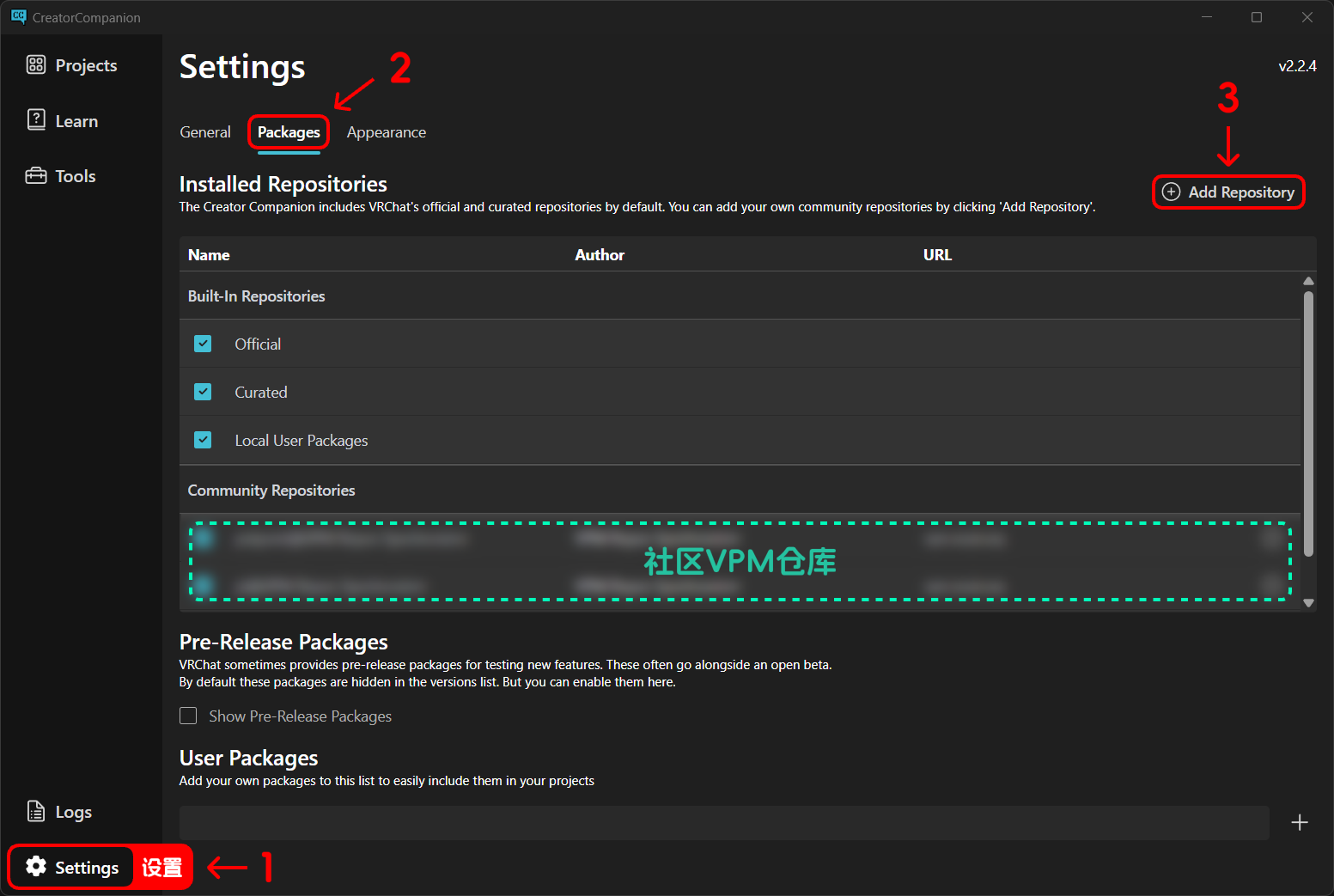Click the repository list scroll-up arrow
Image resolution: width=1334 pixels, height=896 pixels.
pos(1308,281)
